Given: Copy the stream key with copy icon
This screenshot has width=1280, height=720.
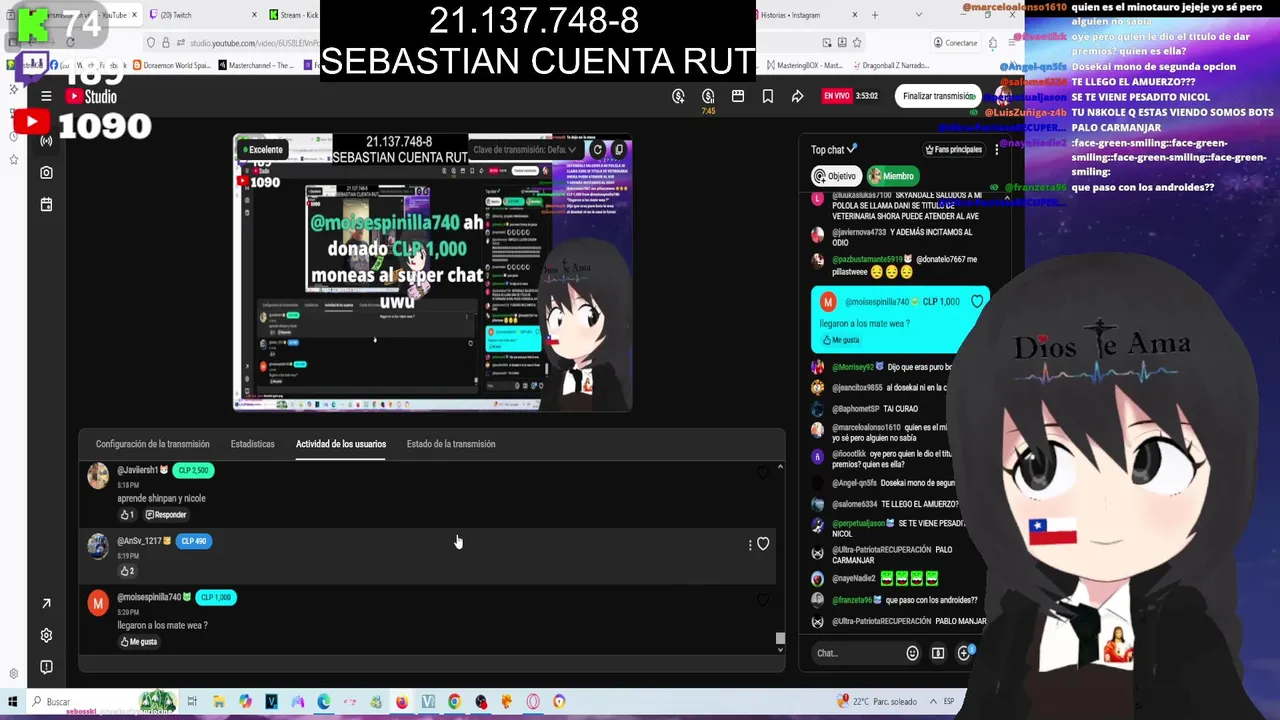Looking at the screenshot, I should tap(619, 150).
